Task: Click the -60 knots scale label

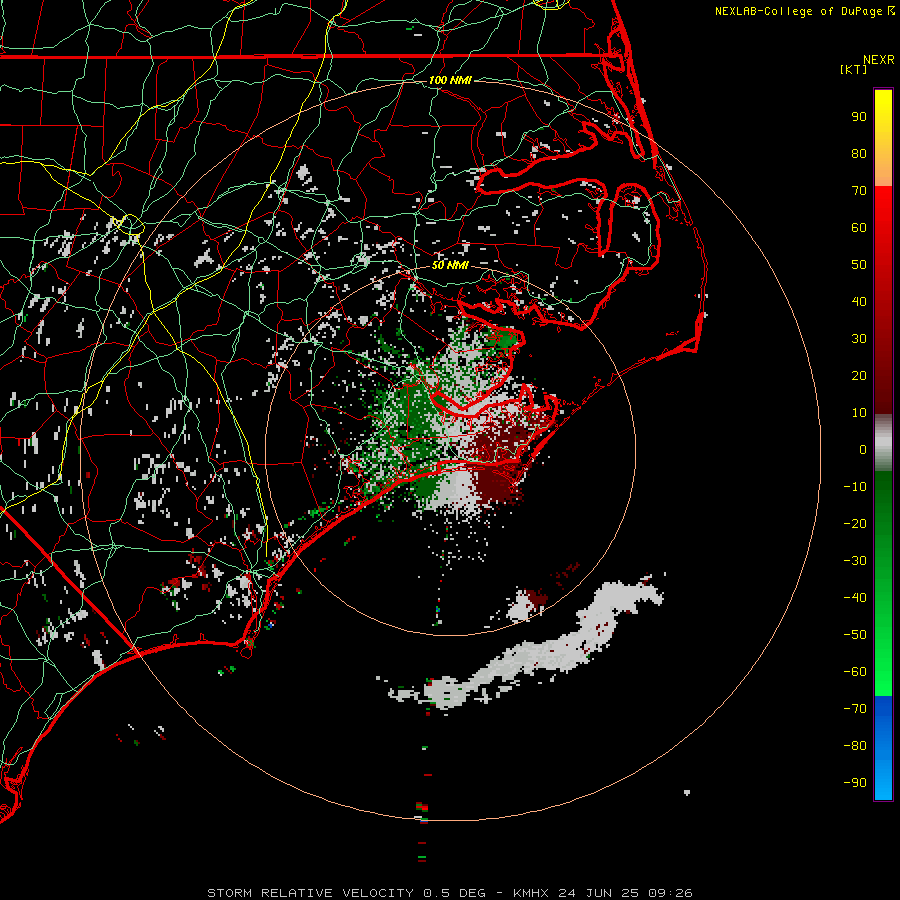Action: 855,672
